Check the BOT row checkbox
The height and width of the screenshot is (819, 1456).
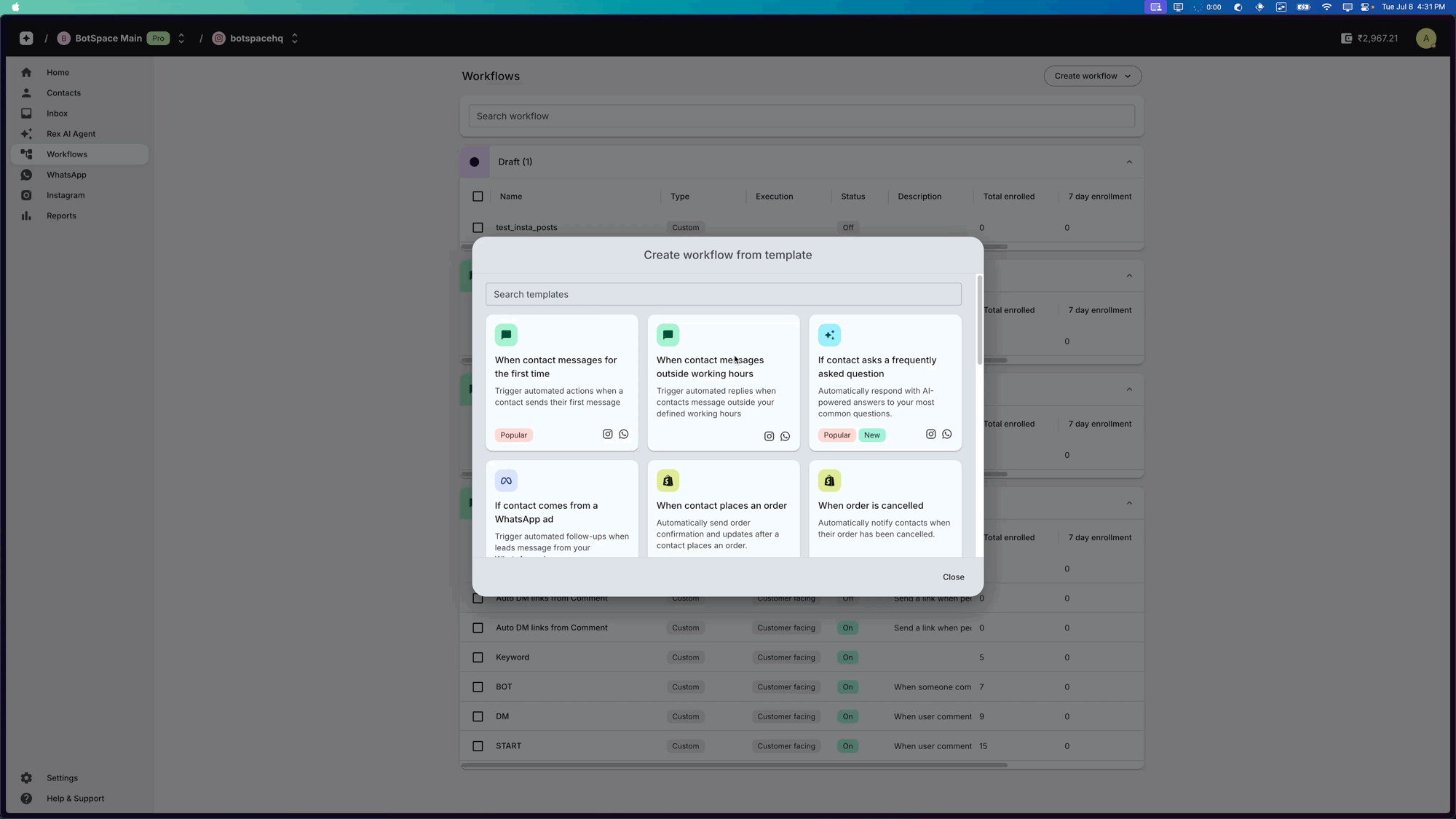tap(478, 687)
